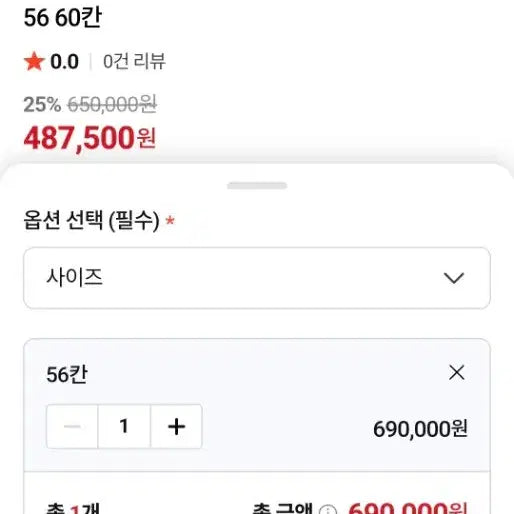Click the red total amount 690,000원
Image resolution: width=514 pixels, height=514 pixels.
408,509
